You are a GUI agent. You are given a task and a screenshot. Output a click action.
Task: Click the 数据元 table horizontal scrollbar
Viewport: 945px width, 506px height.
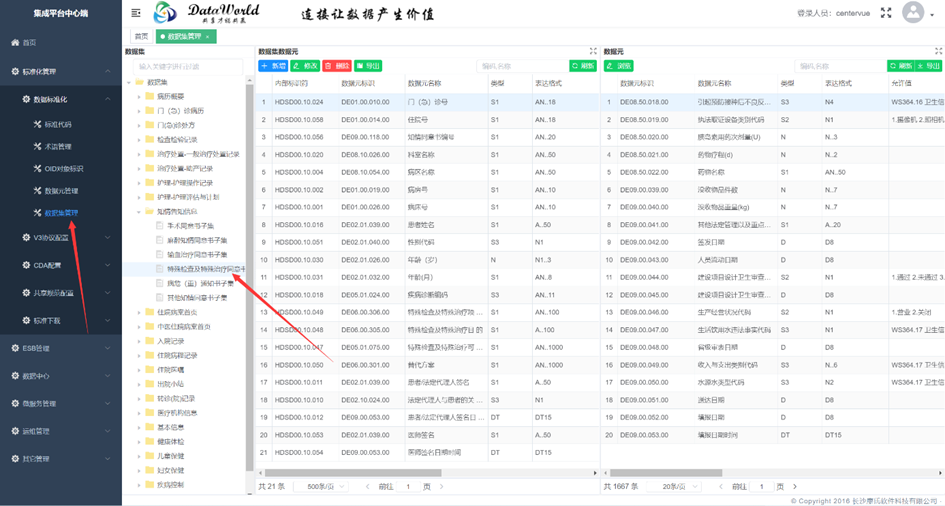tap(666, 473)
